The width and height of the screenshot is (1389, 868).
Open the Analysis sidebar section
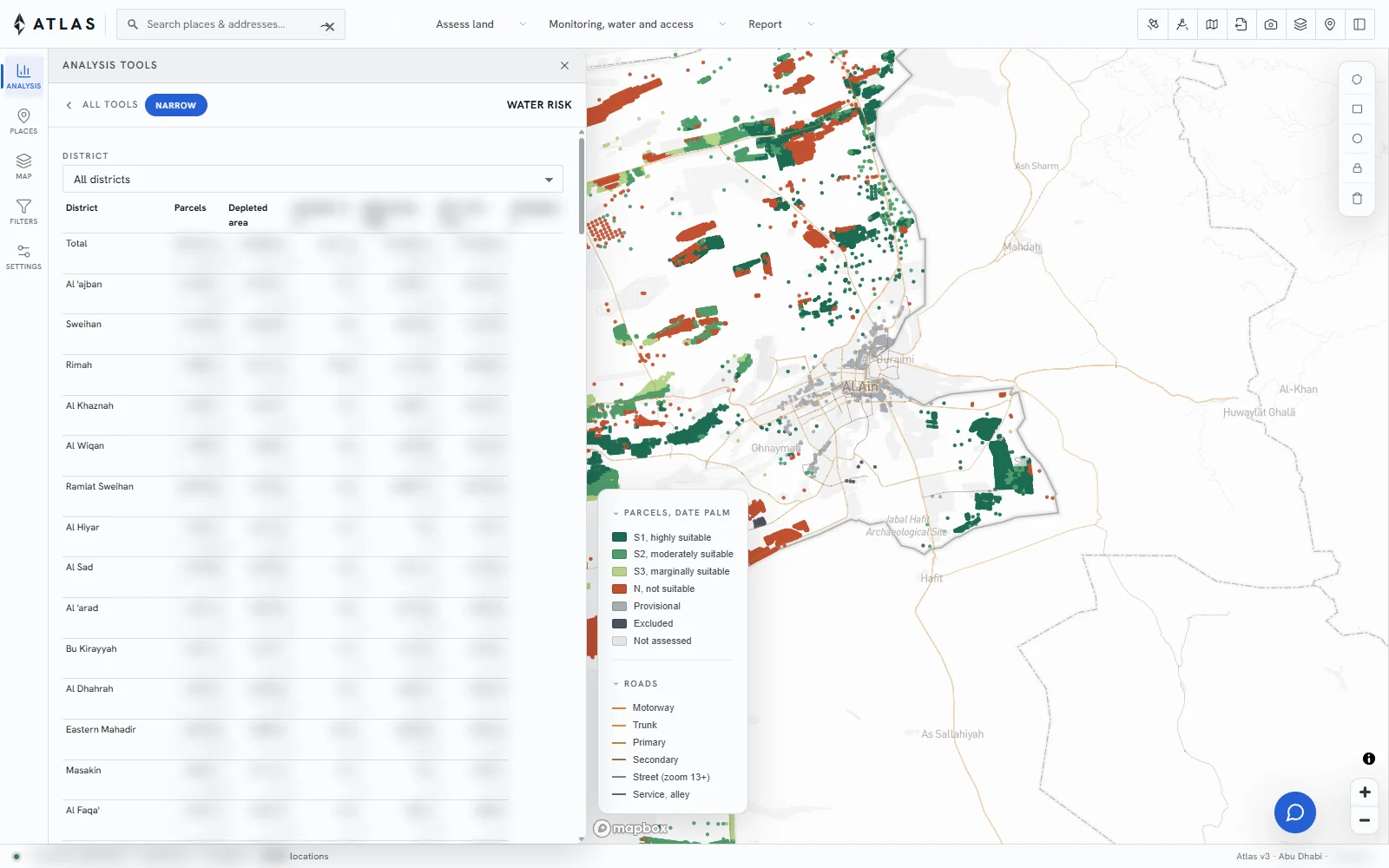coord(23,75)
